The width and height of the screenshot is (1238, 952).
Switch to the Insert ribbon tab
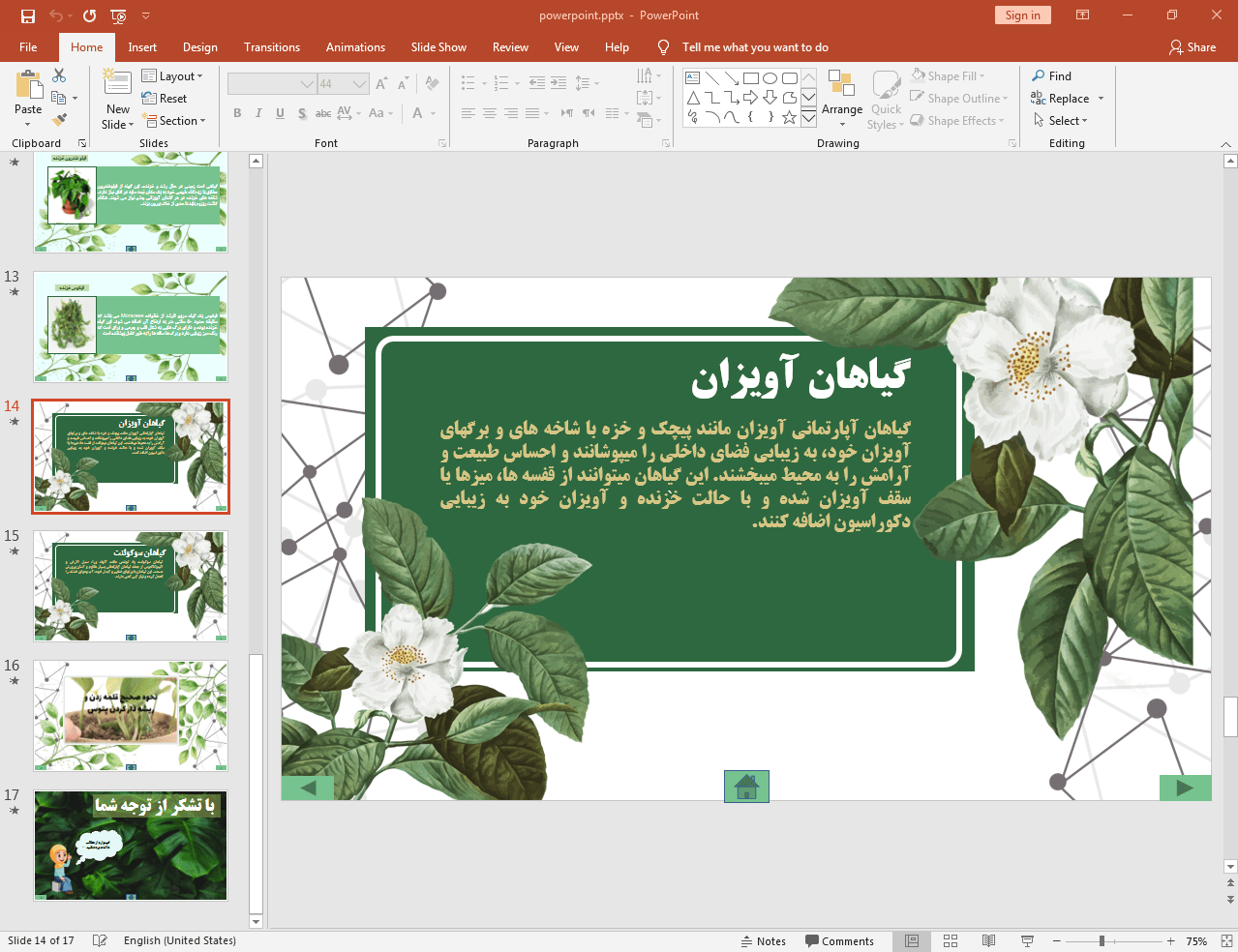click(140, 46)
